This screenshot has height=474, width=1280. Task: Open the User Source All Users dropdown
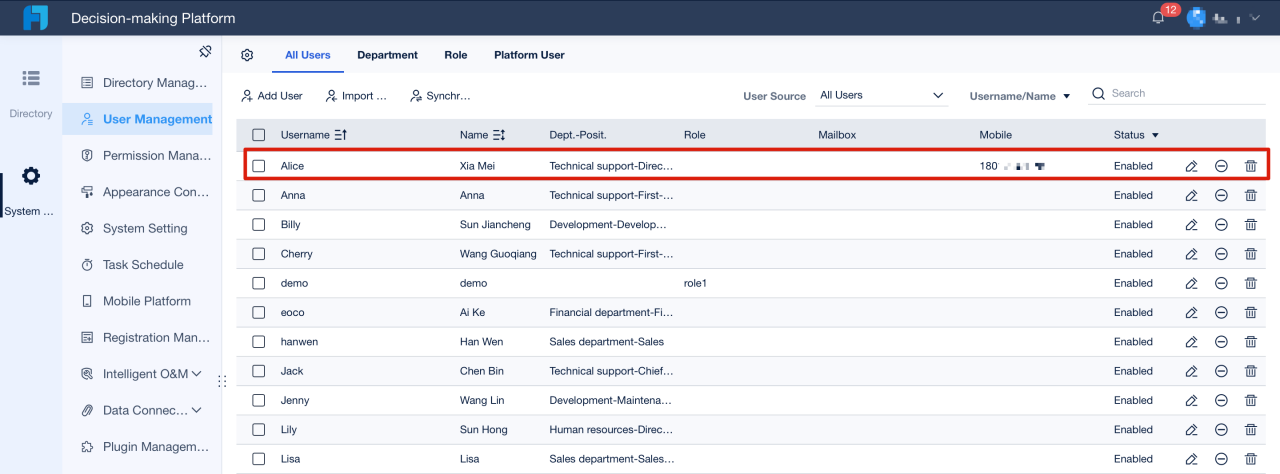[x=881, y=95]
